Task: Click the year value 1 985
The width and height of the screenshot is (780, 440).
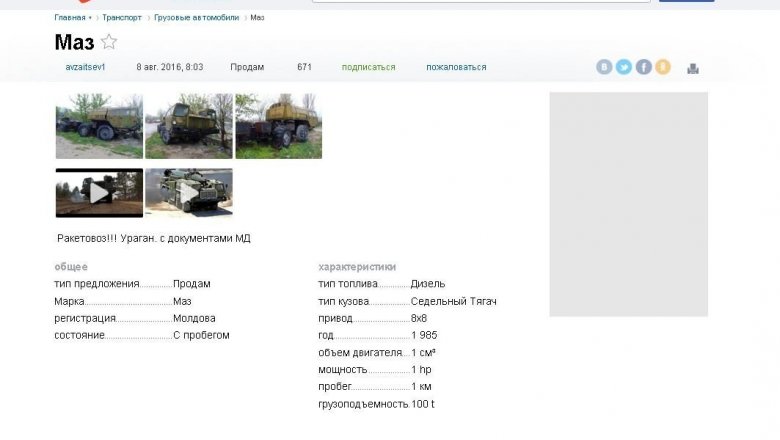Action: click(x=424, y=335)
